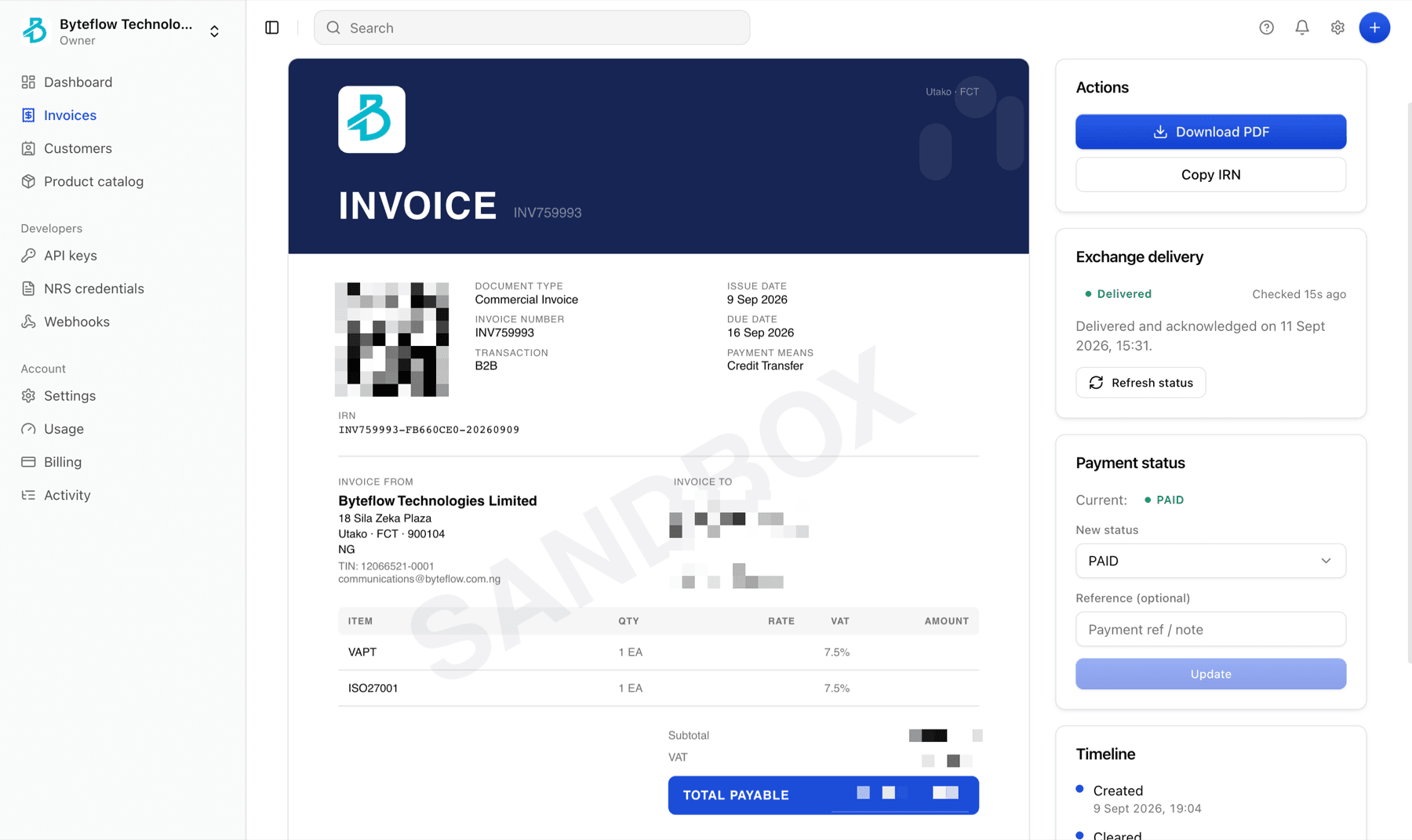Image resolution: width=1412 pixels, height=840 pixels.
Task: Click the Settings gear icon in sidebar
Action: pos(28,396)
